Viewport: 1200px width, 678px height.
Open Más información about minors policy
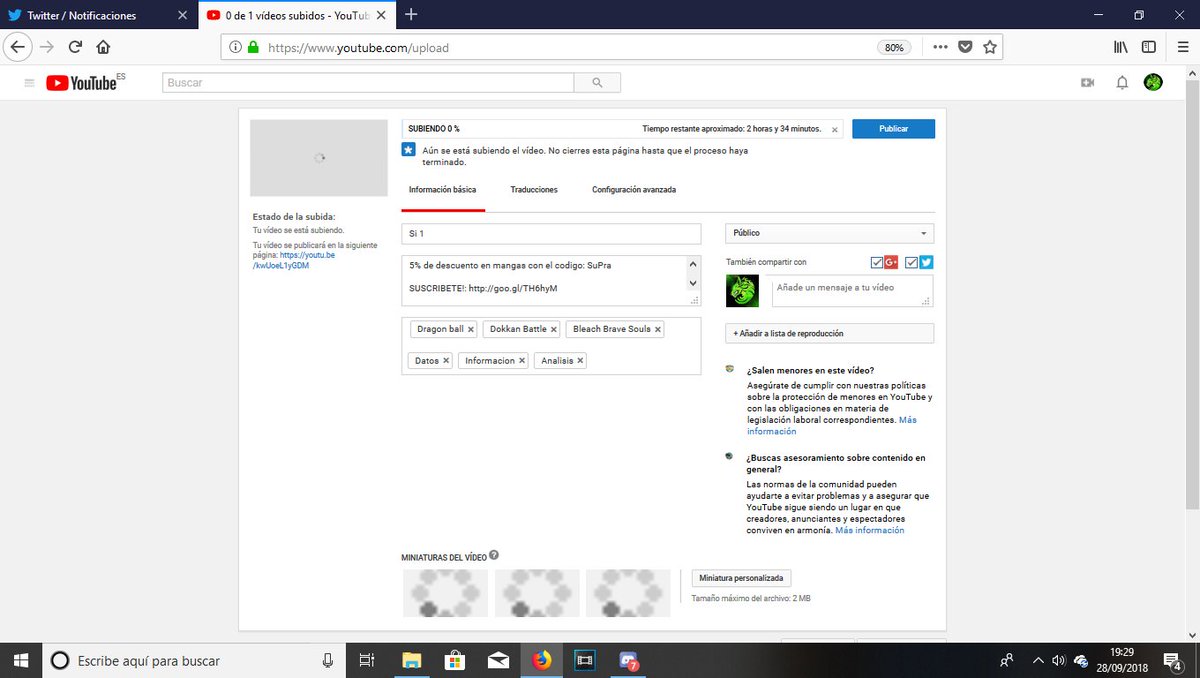(x=832, y=426)
